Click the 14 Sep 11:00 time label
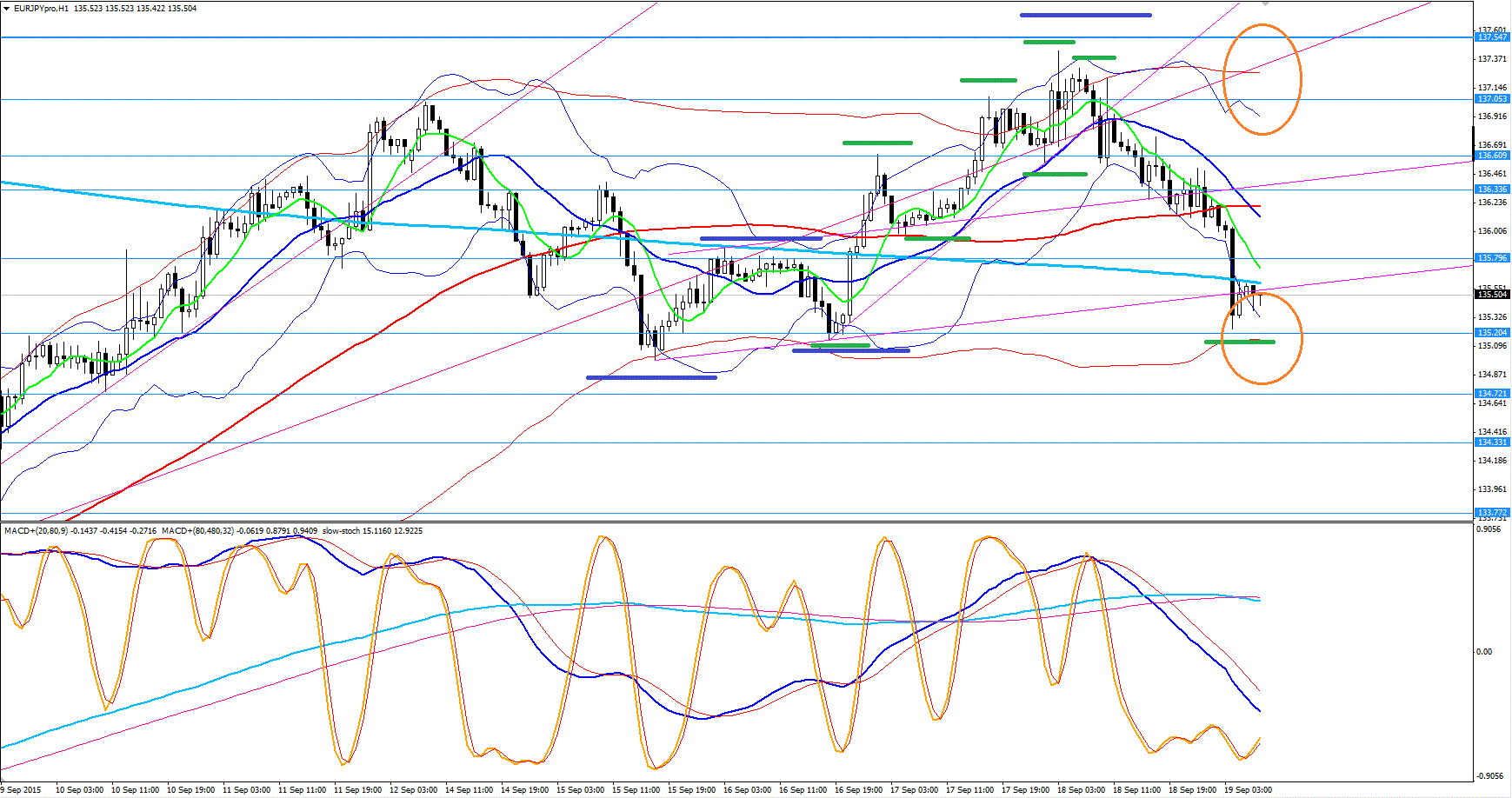This screenshot has width=1512, height=798. click(469, 790)
